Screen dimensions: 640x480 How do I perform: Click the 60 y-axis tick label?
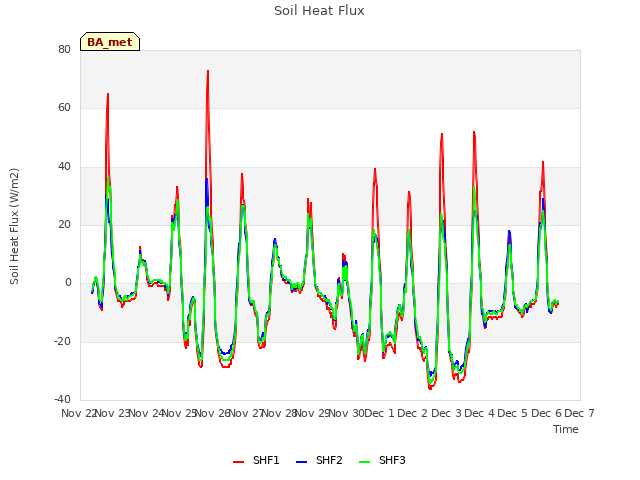(x=64, y=108)
